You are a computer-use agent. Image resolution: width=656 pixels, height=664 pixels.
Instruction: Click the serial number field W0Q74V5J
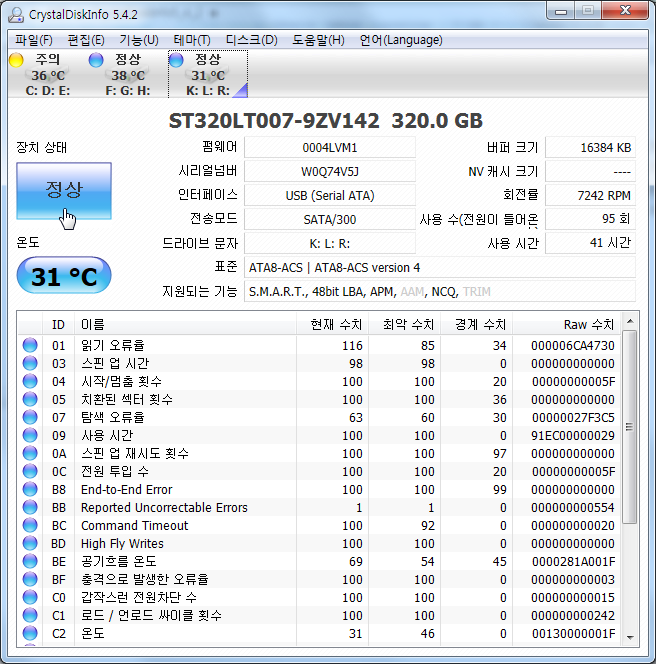click(x=330, y=172)
